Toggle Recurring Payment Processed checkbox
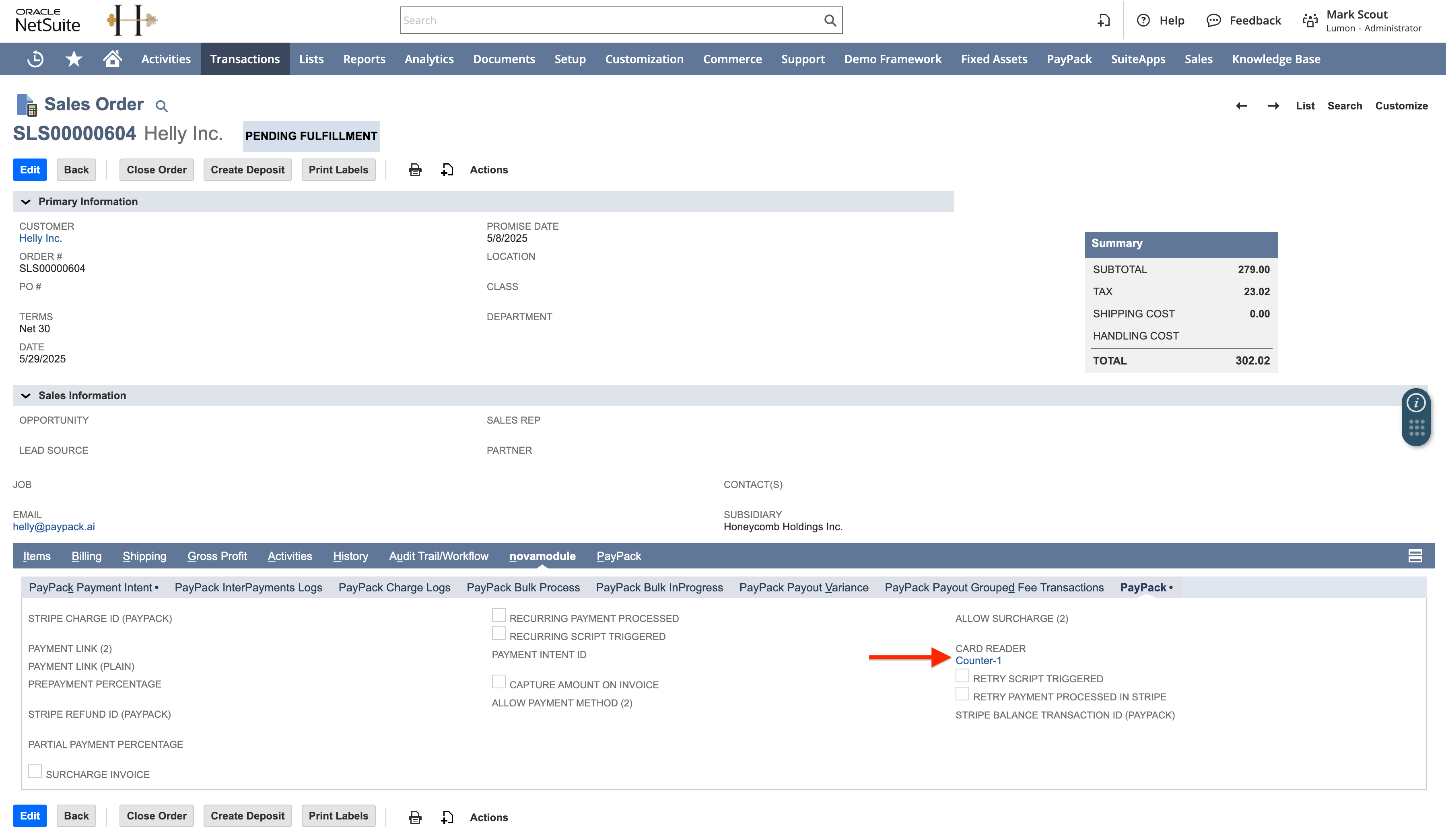Image resolution: width=1446 pixels, height=840 pixels. 498,616
